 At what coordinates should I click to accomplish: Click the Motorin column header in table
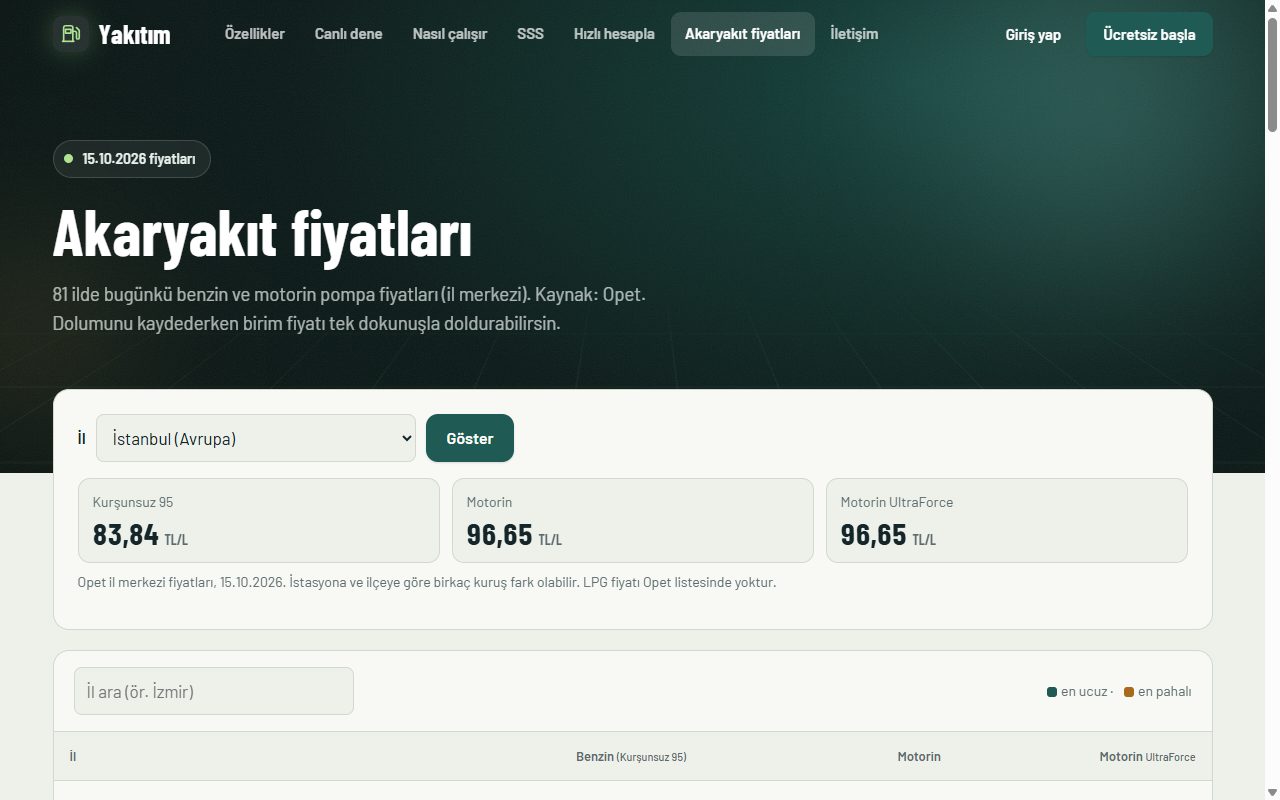(x=919, y=757)
